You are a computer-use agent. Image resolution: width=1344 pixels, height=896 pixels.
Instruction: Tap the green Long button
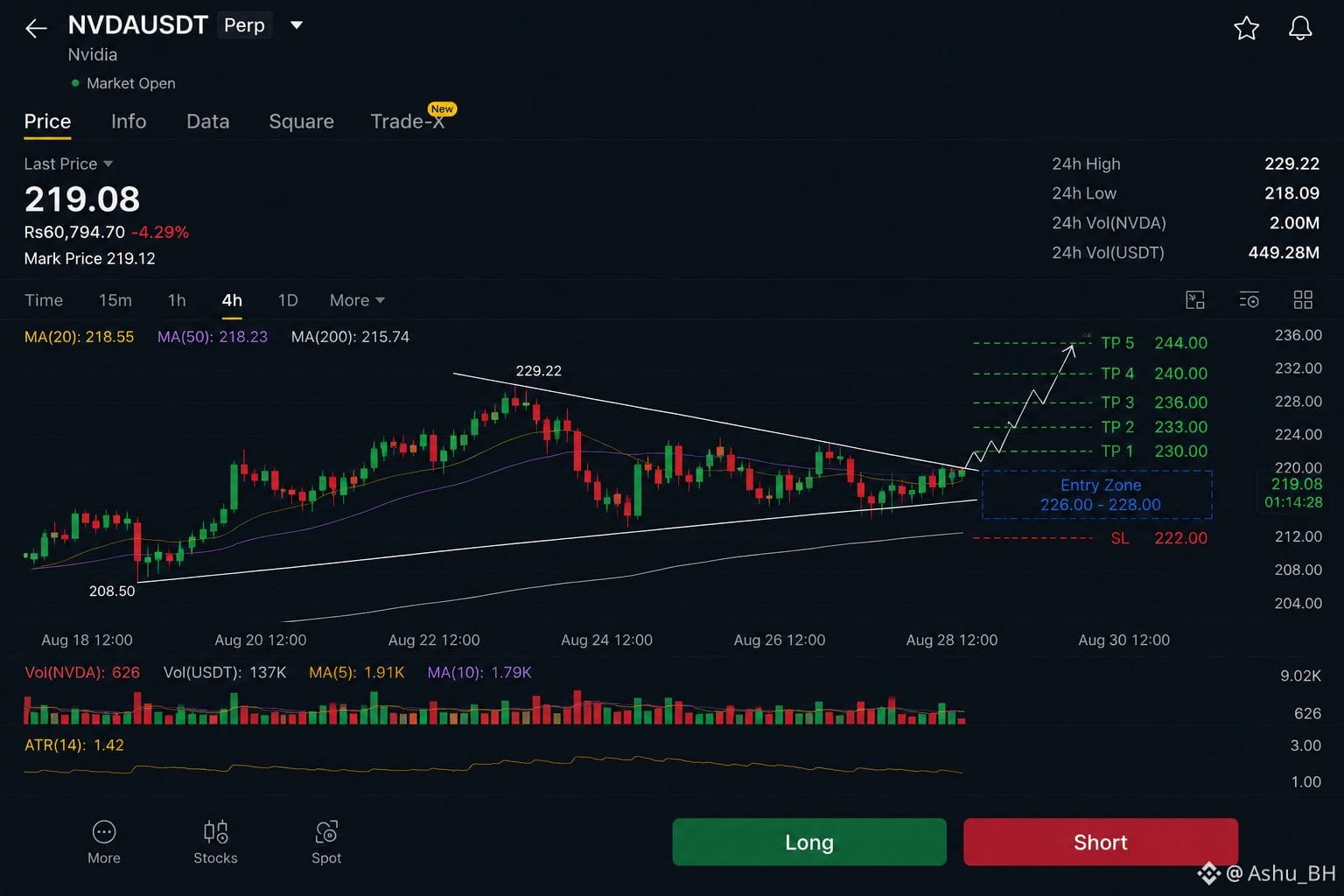pos(809,842)
